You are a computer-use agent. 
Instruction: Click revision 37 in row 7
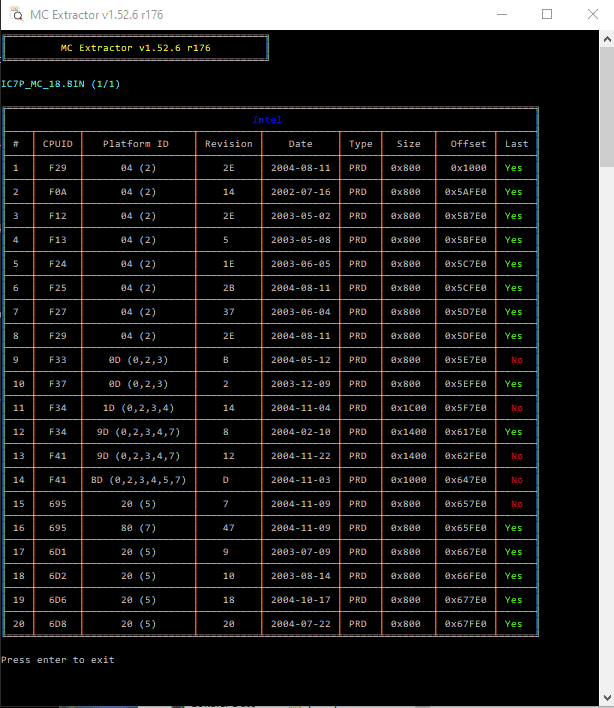228,312
